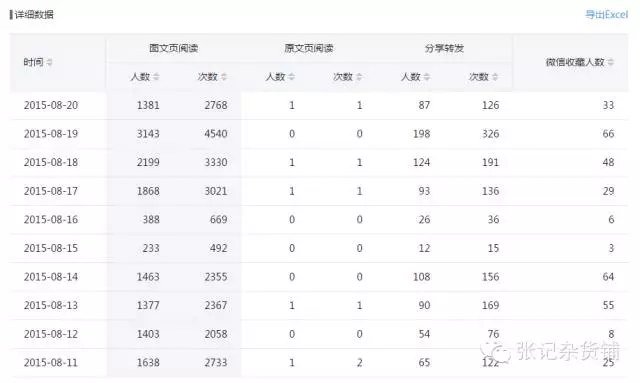Click the 2015-08-14 date cell

(51, 277)
